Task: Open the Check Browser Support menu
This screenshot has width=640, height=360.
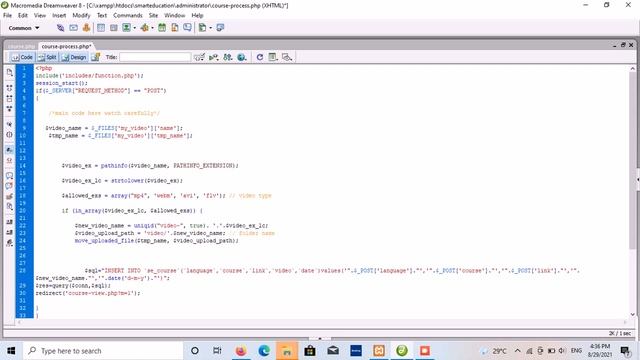Action: coord(199,57)
